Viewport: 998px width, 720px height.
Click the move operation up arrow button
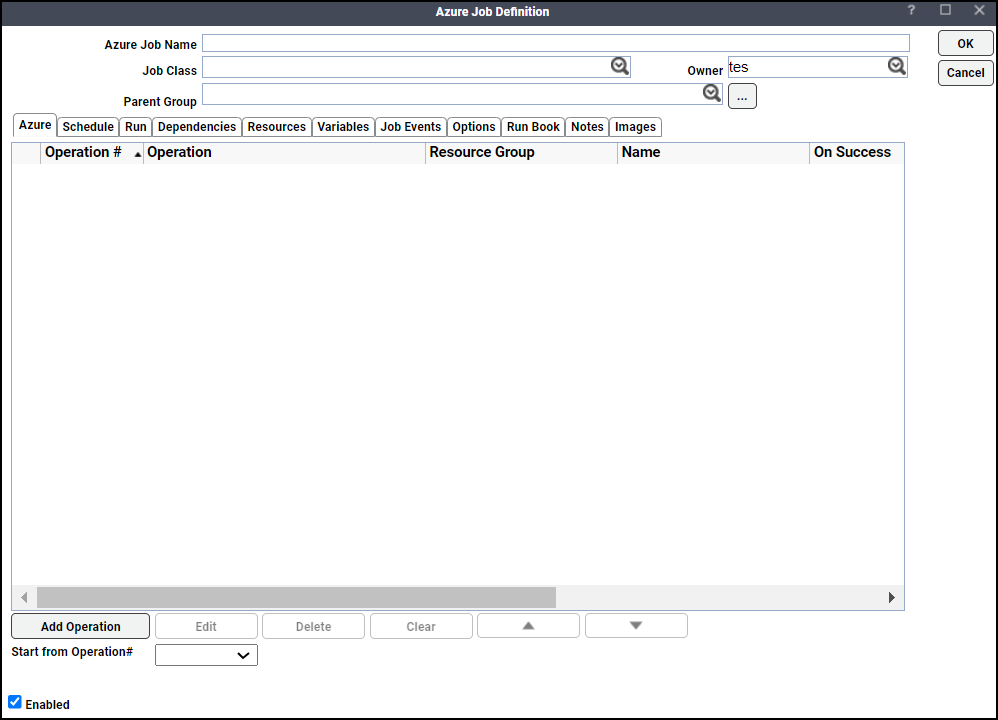[528, 626]
